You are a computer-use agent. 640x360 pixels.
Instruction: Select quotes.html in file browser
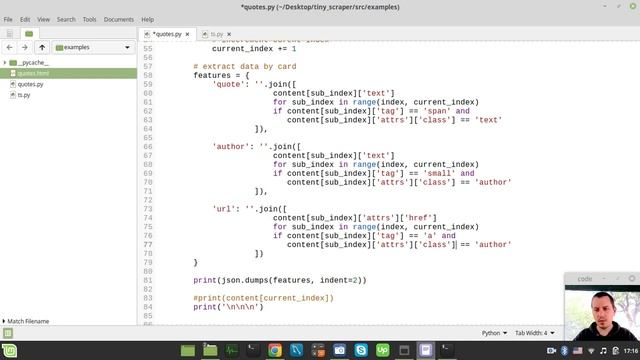click(69, 73)
